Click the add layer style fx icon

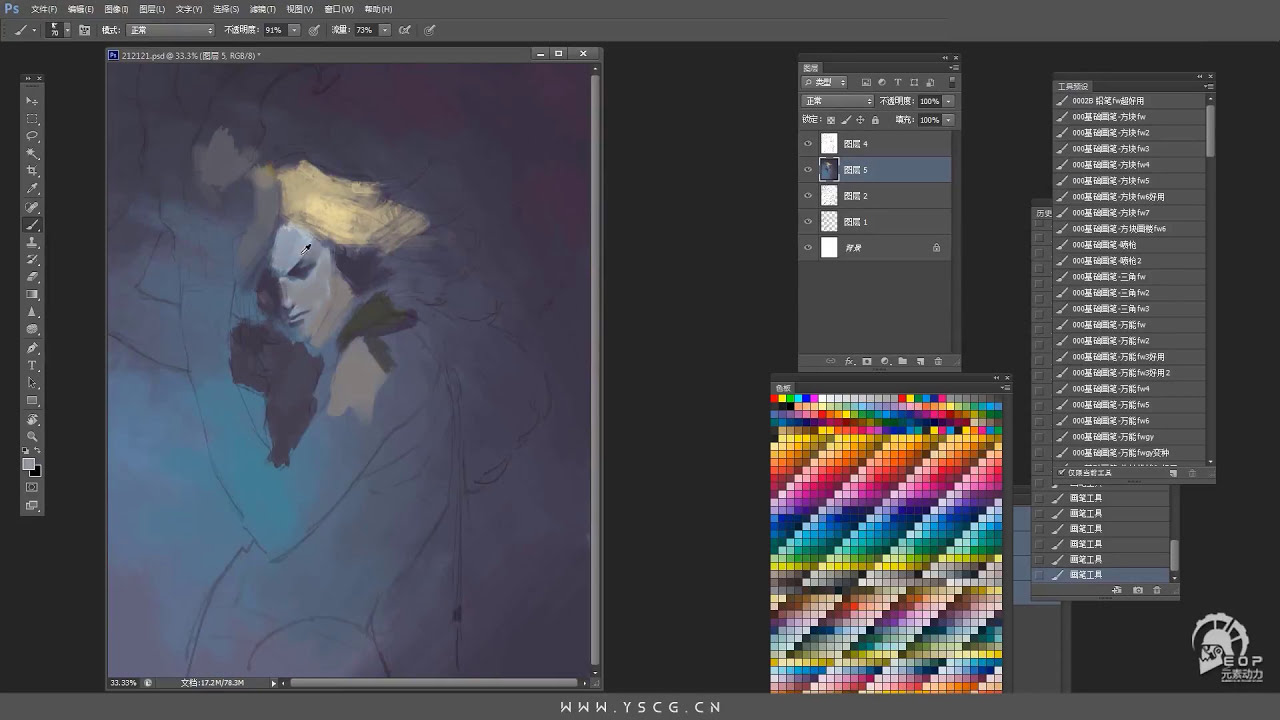(848, 361)
